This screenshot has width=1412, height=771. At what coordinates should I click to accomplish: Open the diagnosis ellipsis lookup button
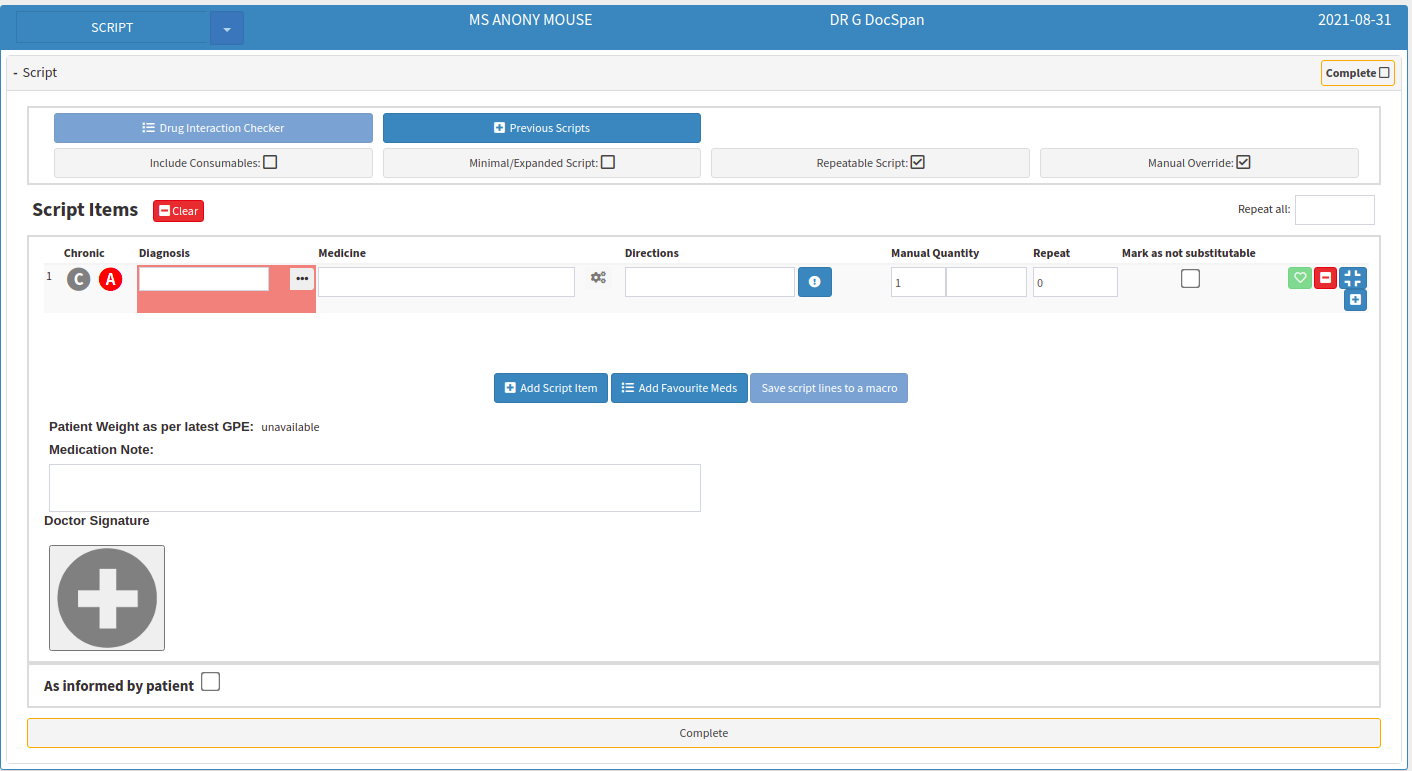(x=302, y=279)
